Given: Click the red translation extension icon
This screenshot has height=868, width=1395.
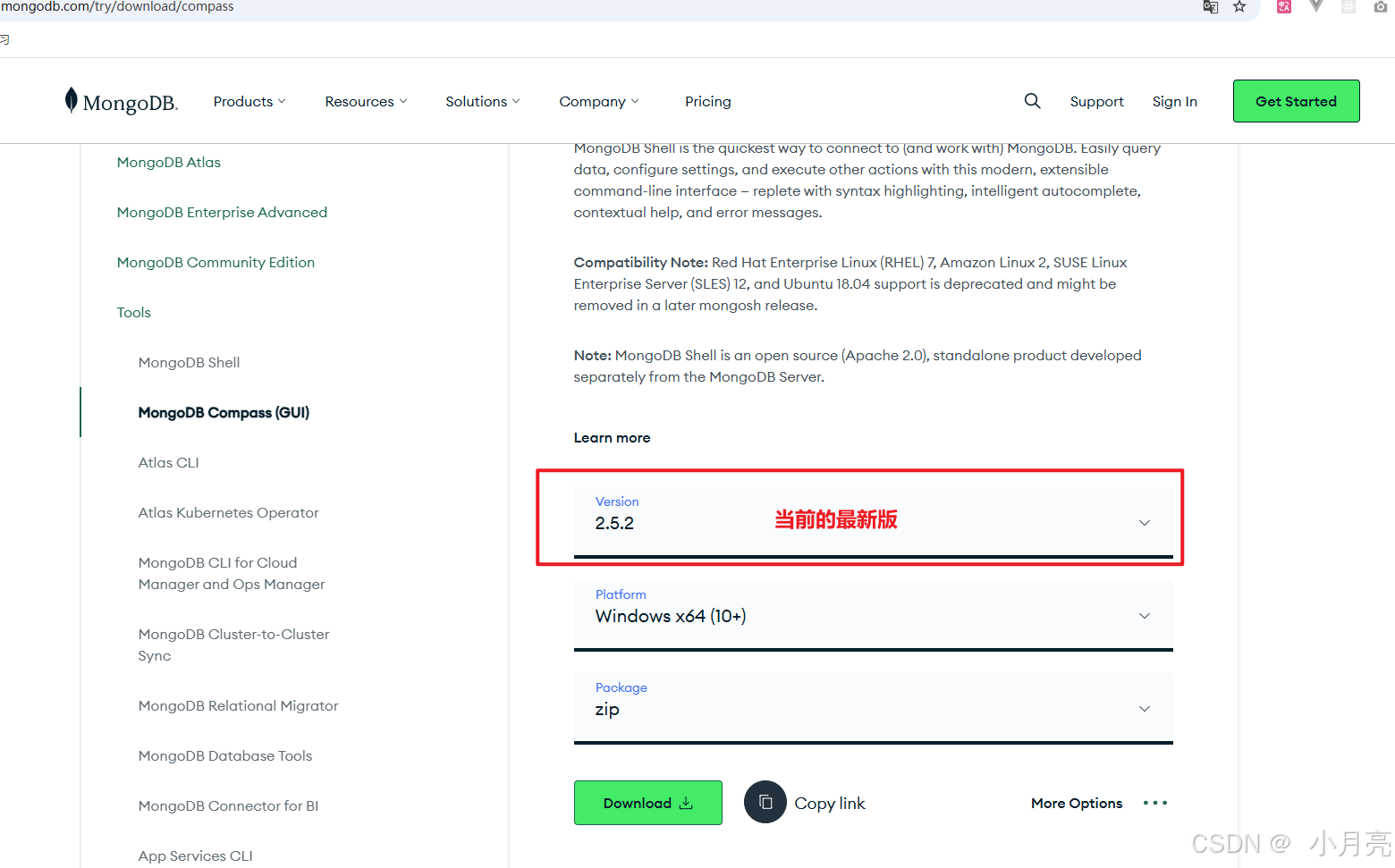Looking at the screenshot, I should 1284,6.
